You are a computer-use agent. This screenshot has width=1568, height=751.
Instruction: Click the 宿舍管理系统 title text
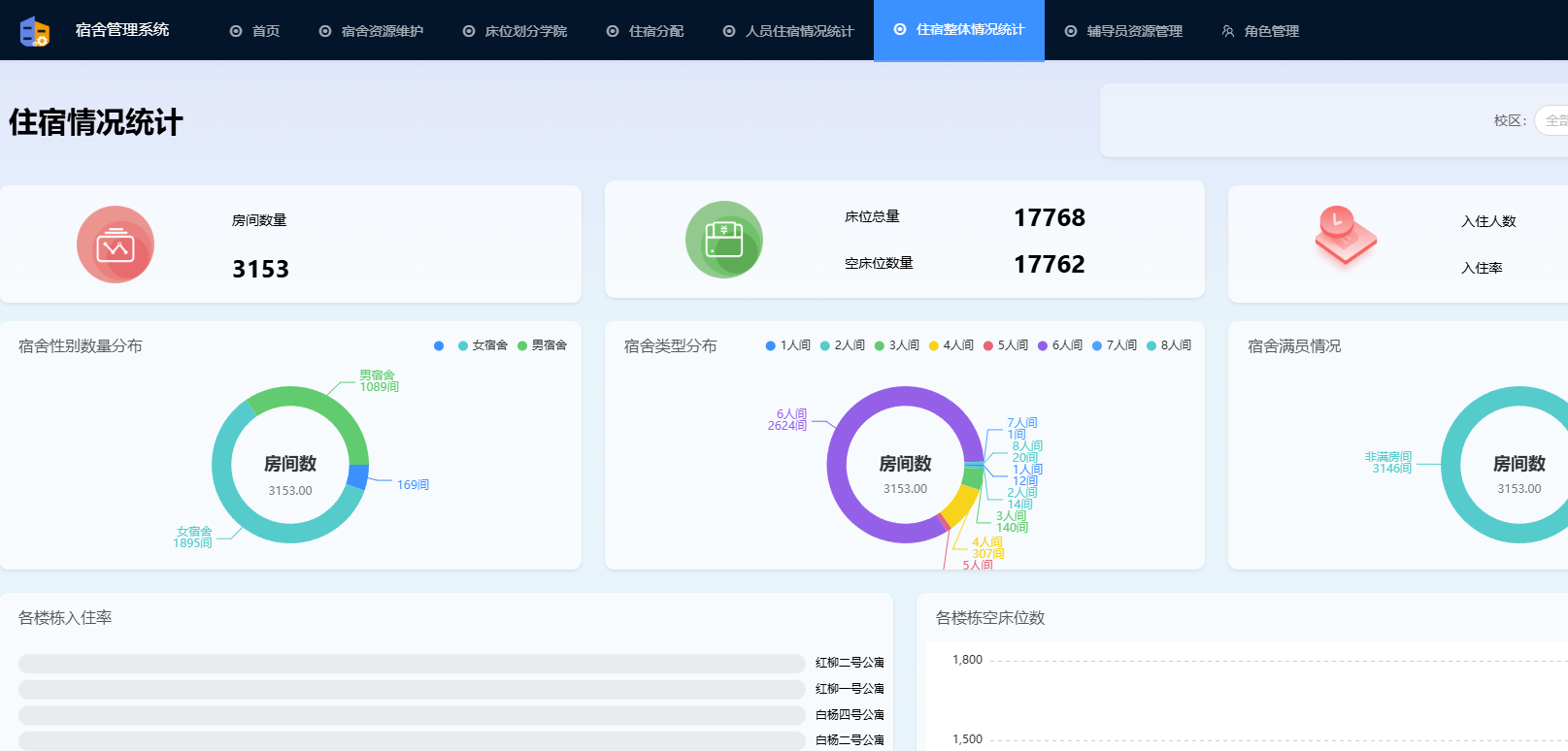point(122,30)
